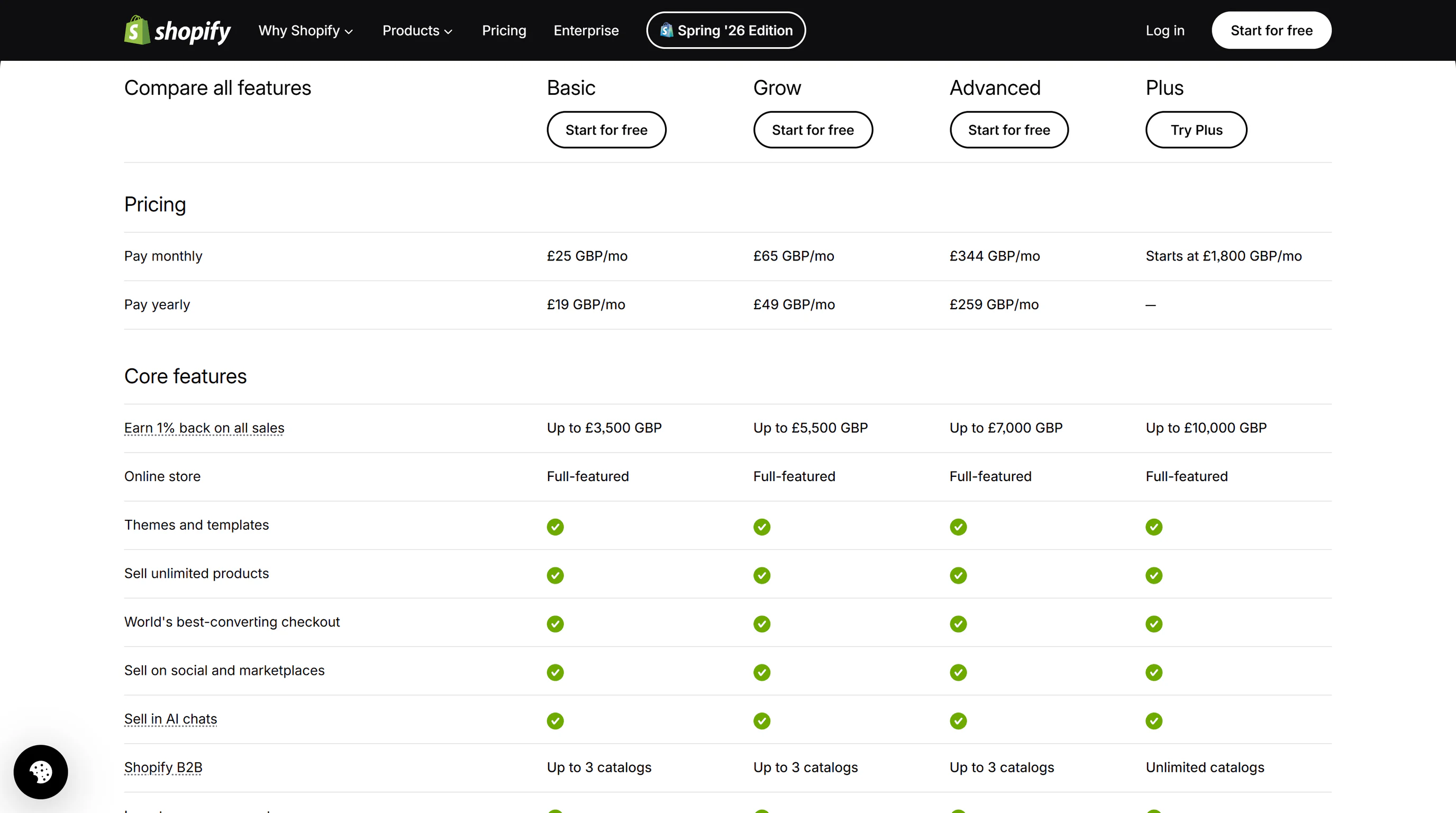Click the Pay monthly row label
Image resolution: width=1456 pixels, height=813 pixels.
click(163, 256)
